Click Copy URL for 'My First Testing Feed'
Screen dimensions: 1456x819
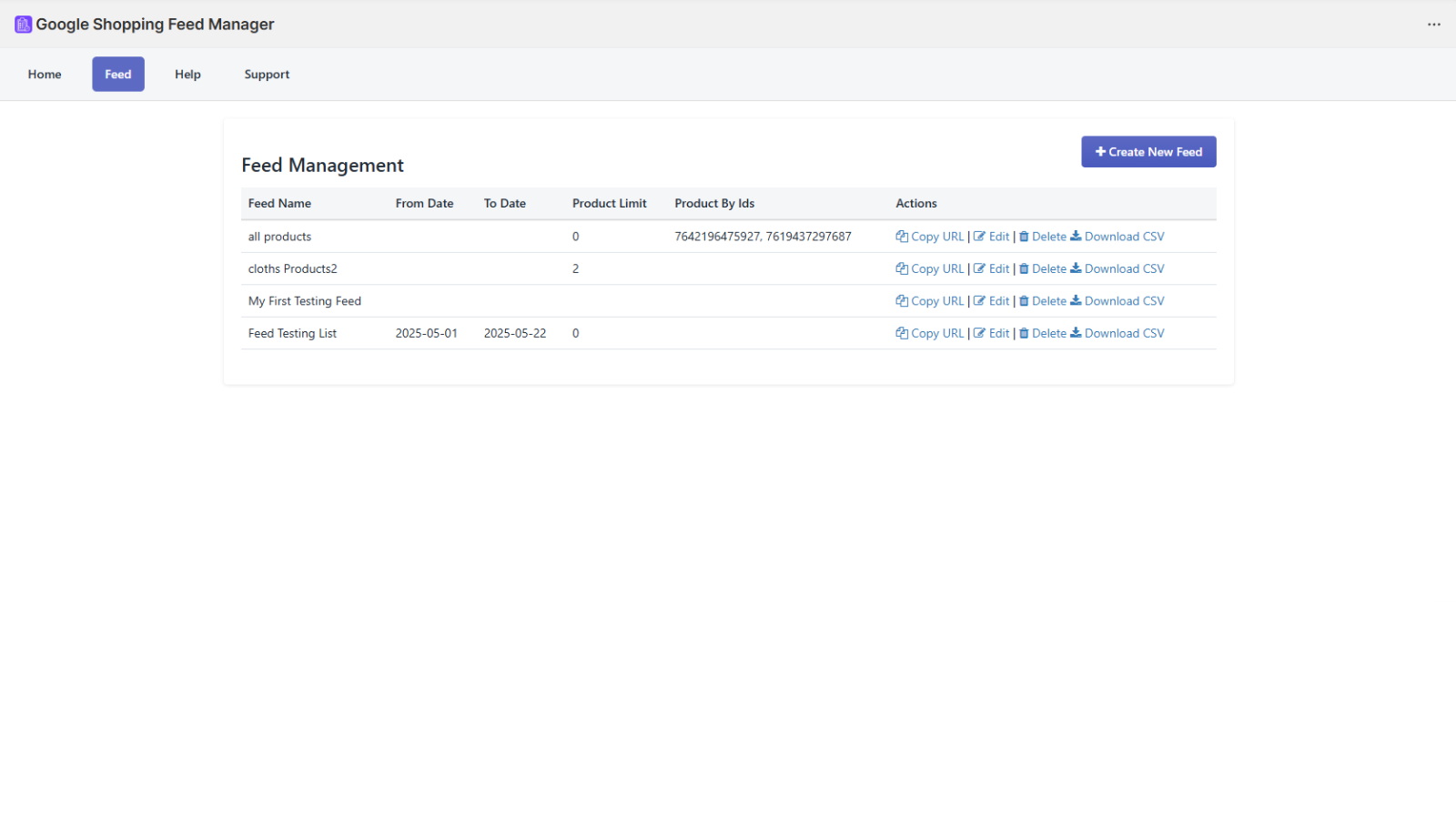tap(936, 300)
